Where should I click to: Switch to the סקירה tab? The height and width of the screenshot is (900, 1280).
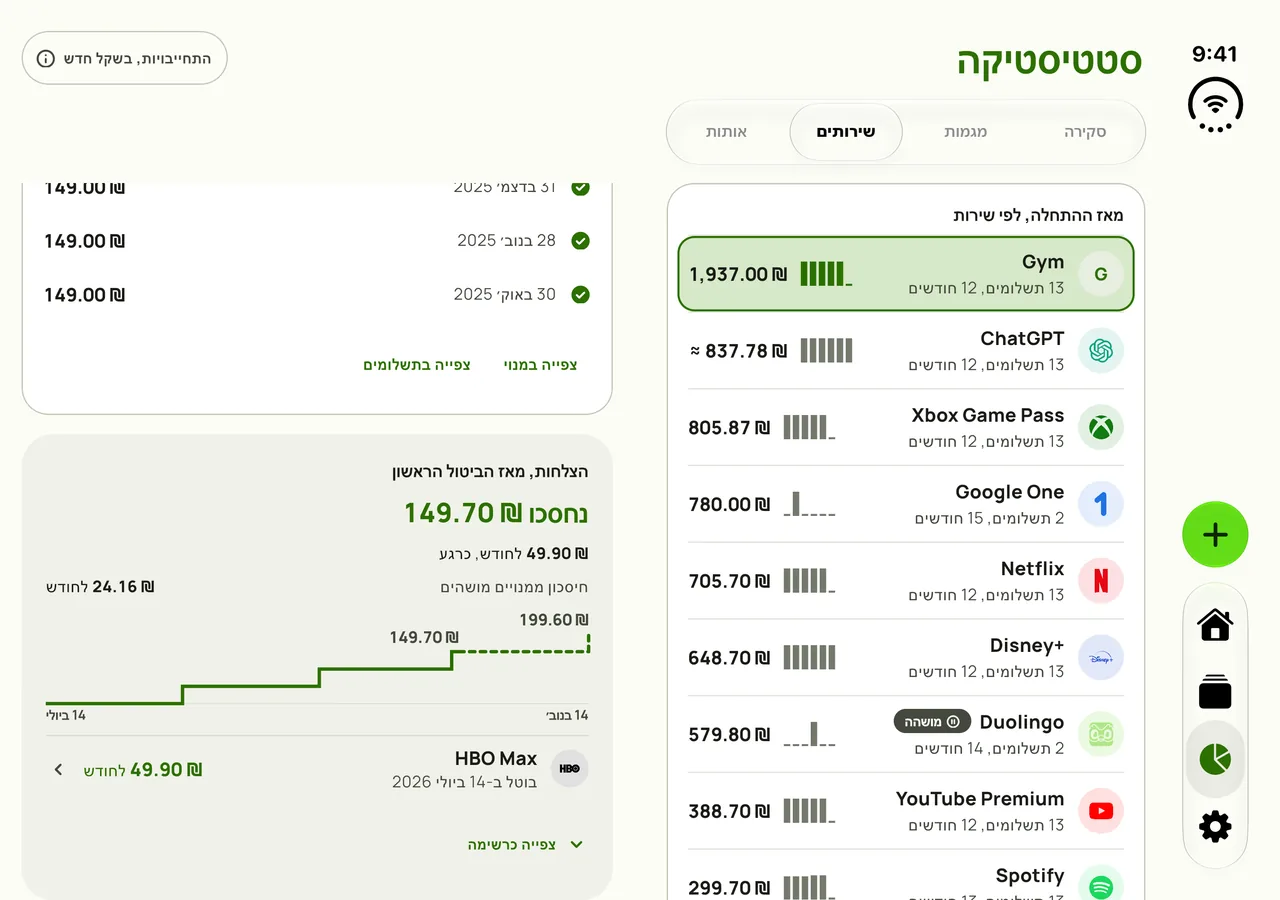(1085, 132)
